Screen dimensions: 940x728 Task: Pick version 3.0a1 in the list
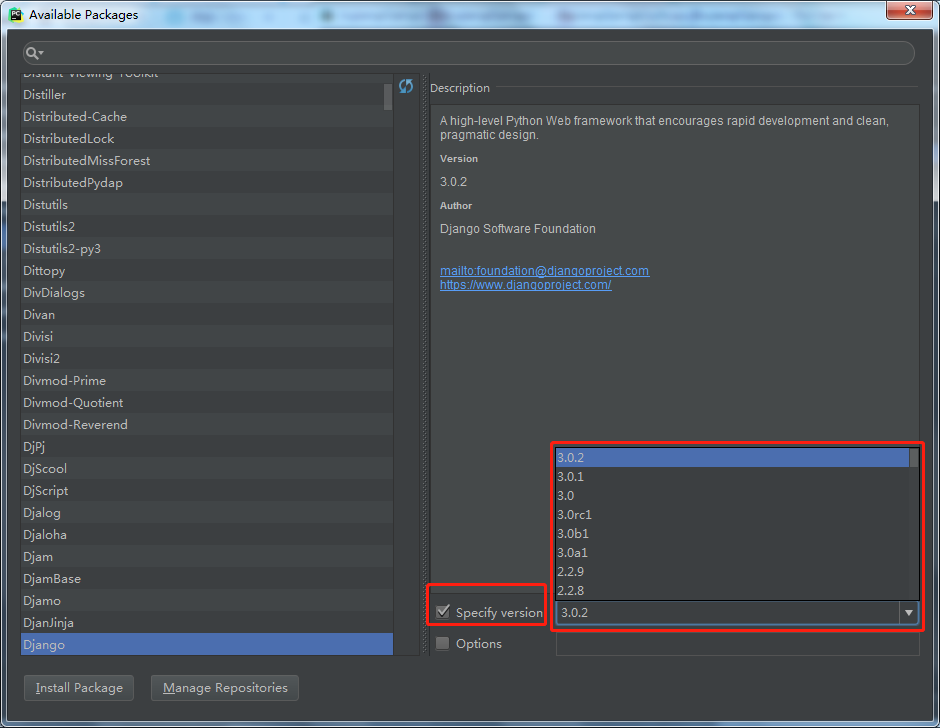pos(732,553)
